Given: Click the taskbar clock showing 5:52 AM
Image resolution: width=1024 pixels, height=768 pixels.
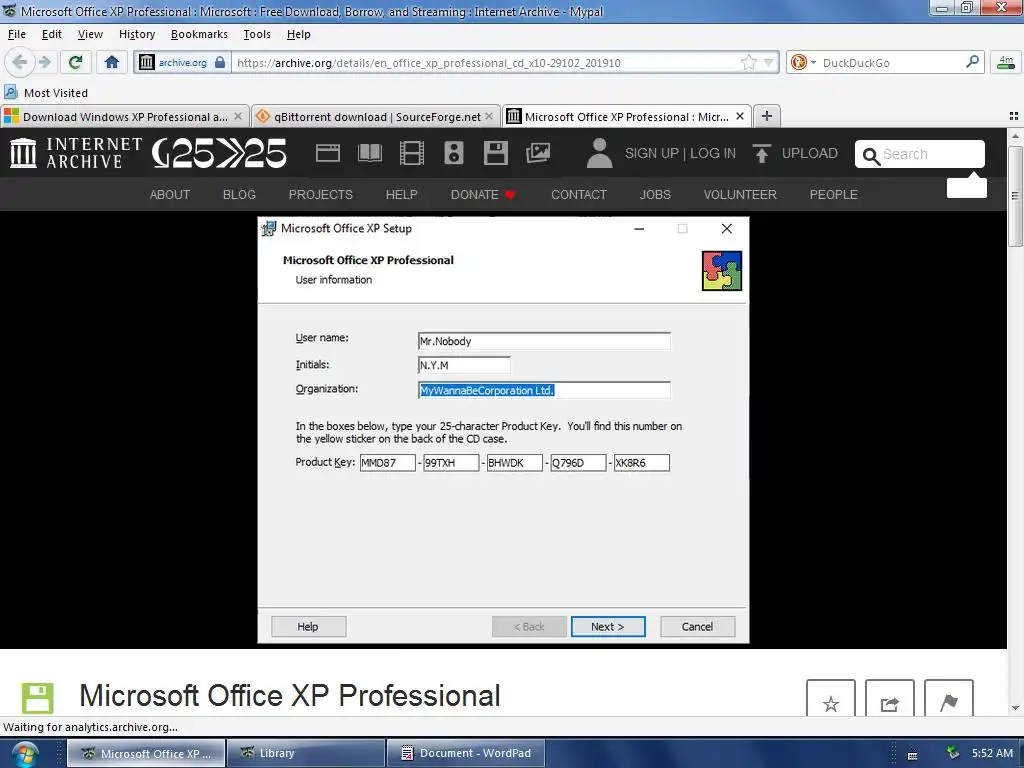Looking at the screenshot, I should 992,753.
